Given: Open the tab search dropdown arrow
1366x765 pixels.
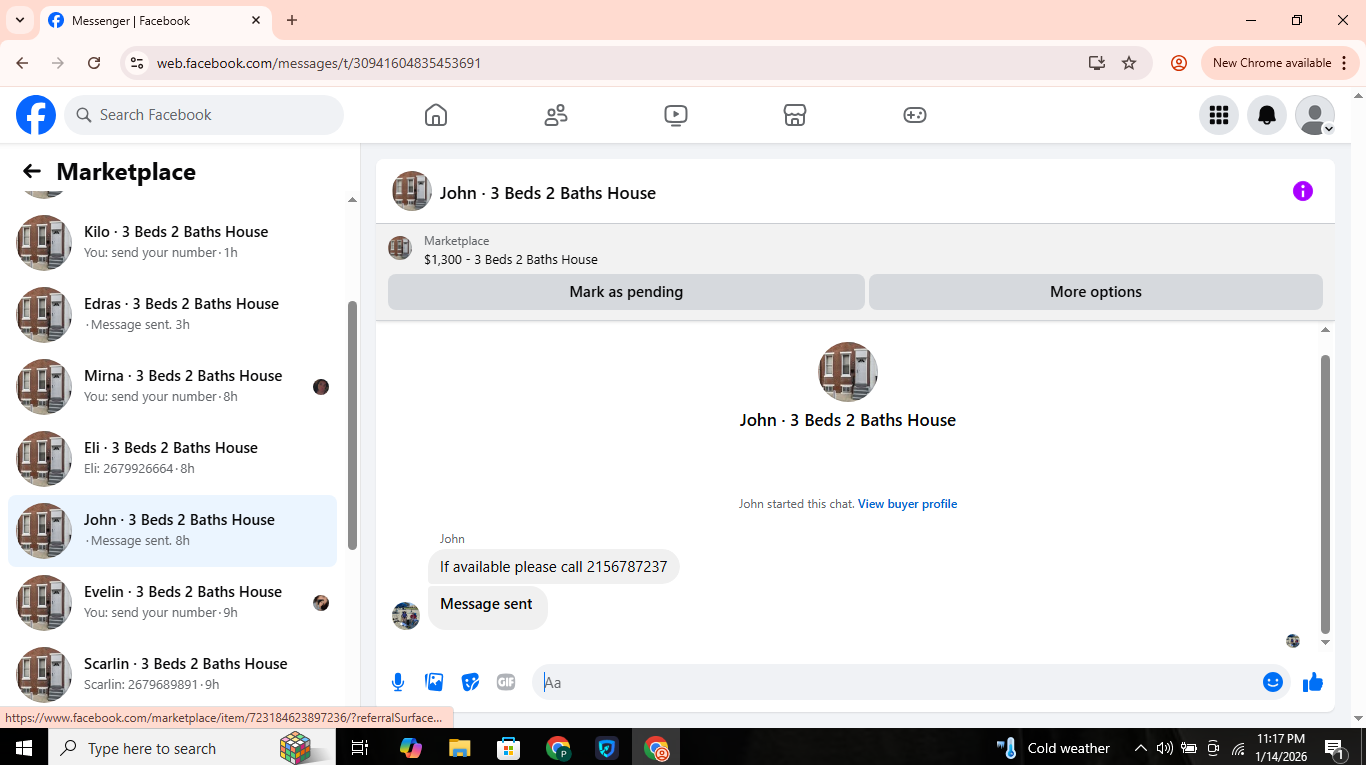Looking at the screenshot, I should (x=19, y=20).
